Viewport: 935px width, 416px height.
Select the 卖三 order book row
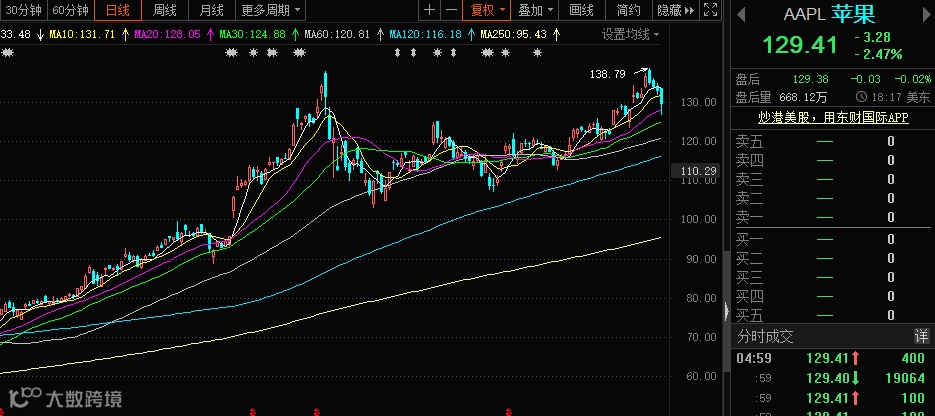coord(832,179)
